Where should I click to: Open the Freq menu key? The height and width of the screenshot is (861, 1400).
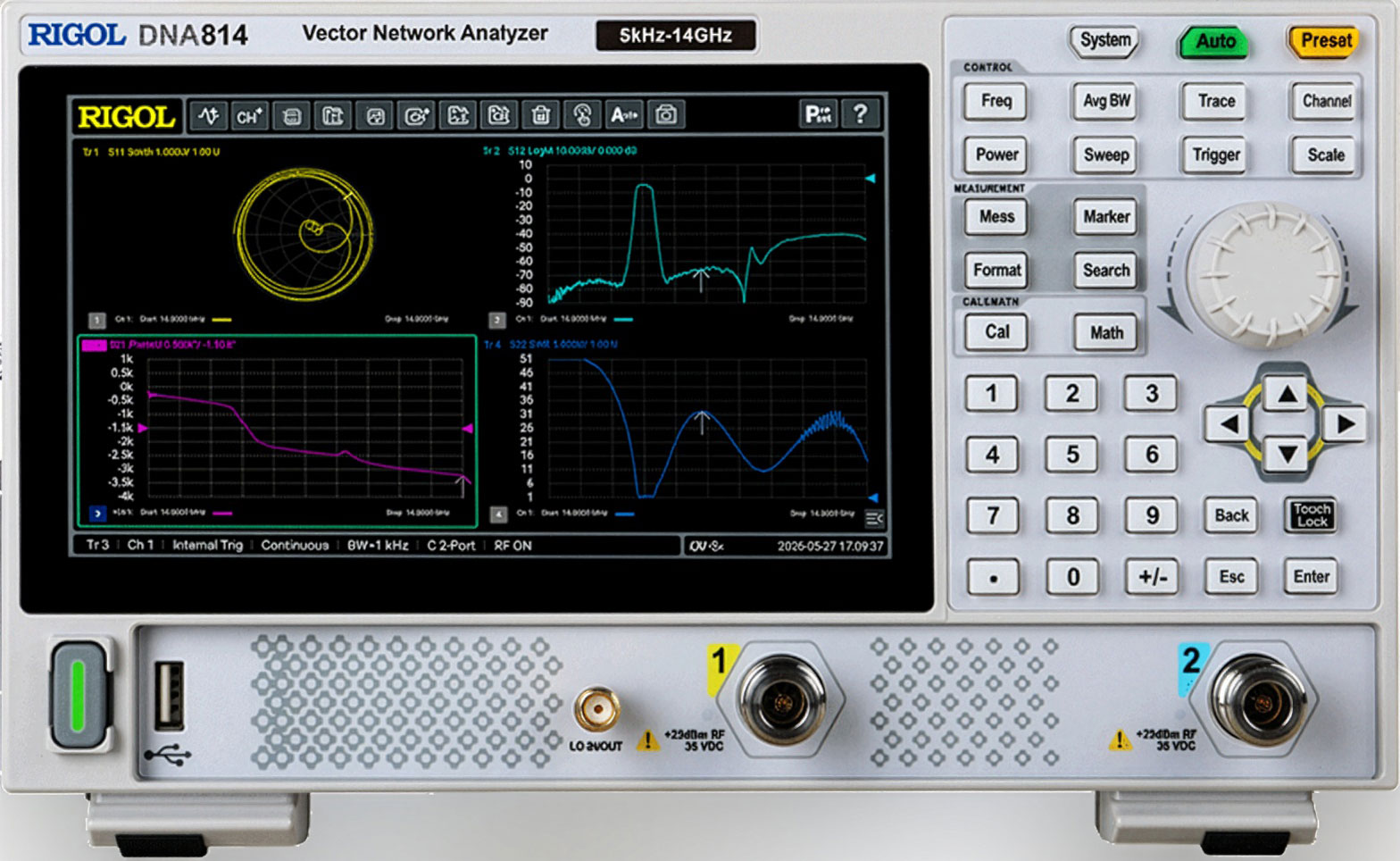(x=996, y=101)
